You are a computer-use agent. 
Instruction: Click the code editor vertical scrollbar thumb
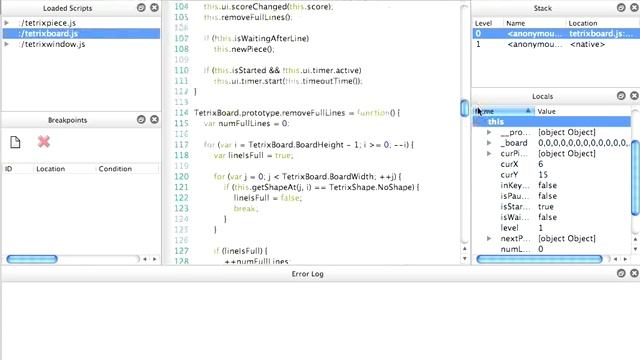(x=464, y=108)
